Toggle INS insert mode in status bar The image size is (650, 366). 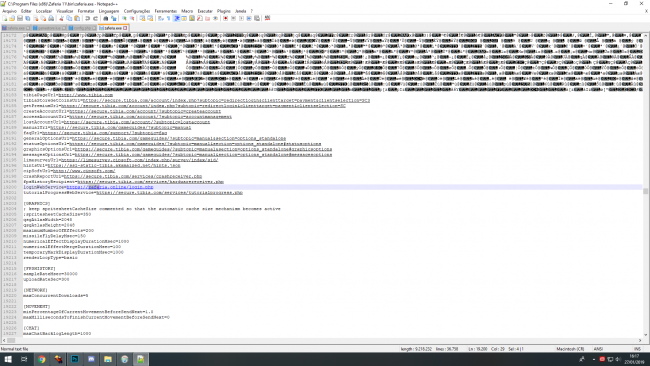pyautogui.click(x=637, y=349)
